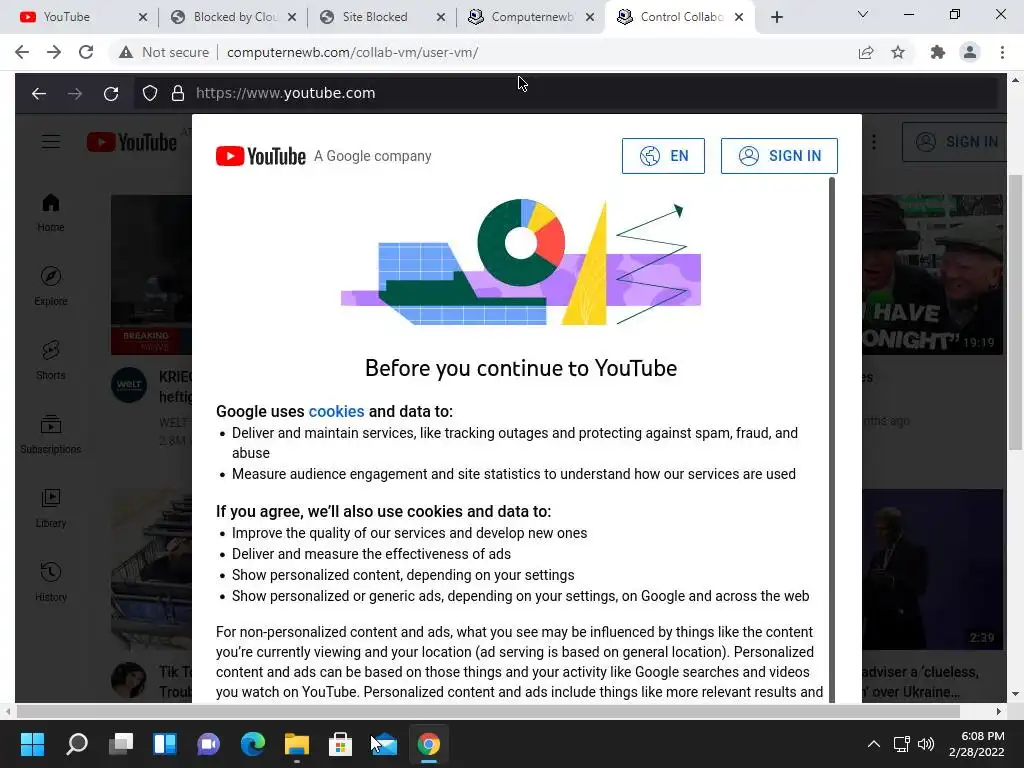
Task: Click the shield tracking protection icon
Action: (x=150, y=93)
